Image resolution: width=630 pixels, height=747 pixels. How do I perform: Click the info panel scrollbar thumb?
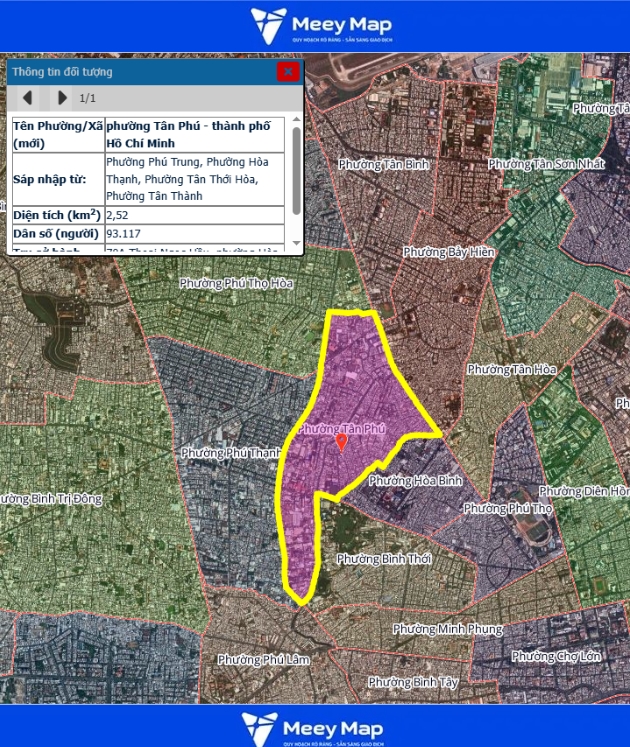[296, 170]
